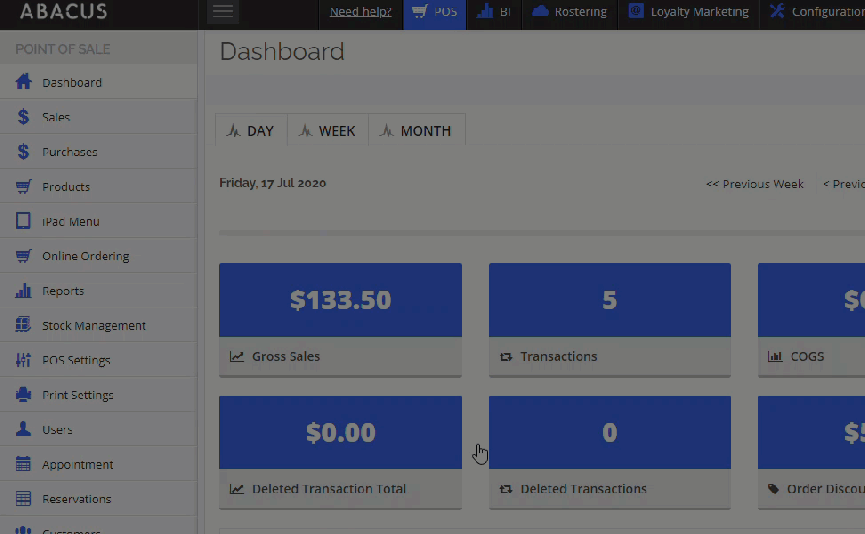
Task: Click the hamburger menu toggle button
Action: pos(223,11)
